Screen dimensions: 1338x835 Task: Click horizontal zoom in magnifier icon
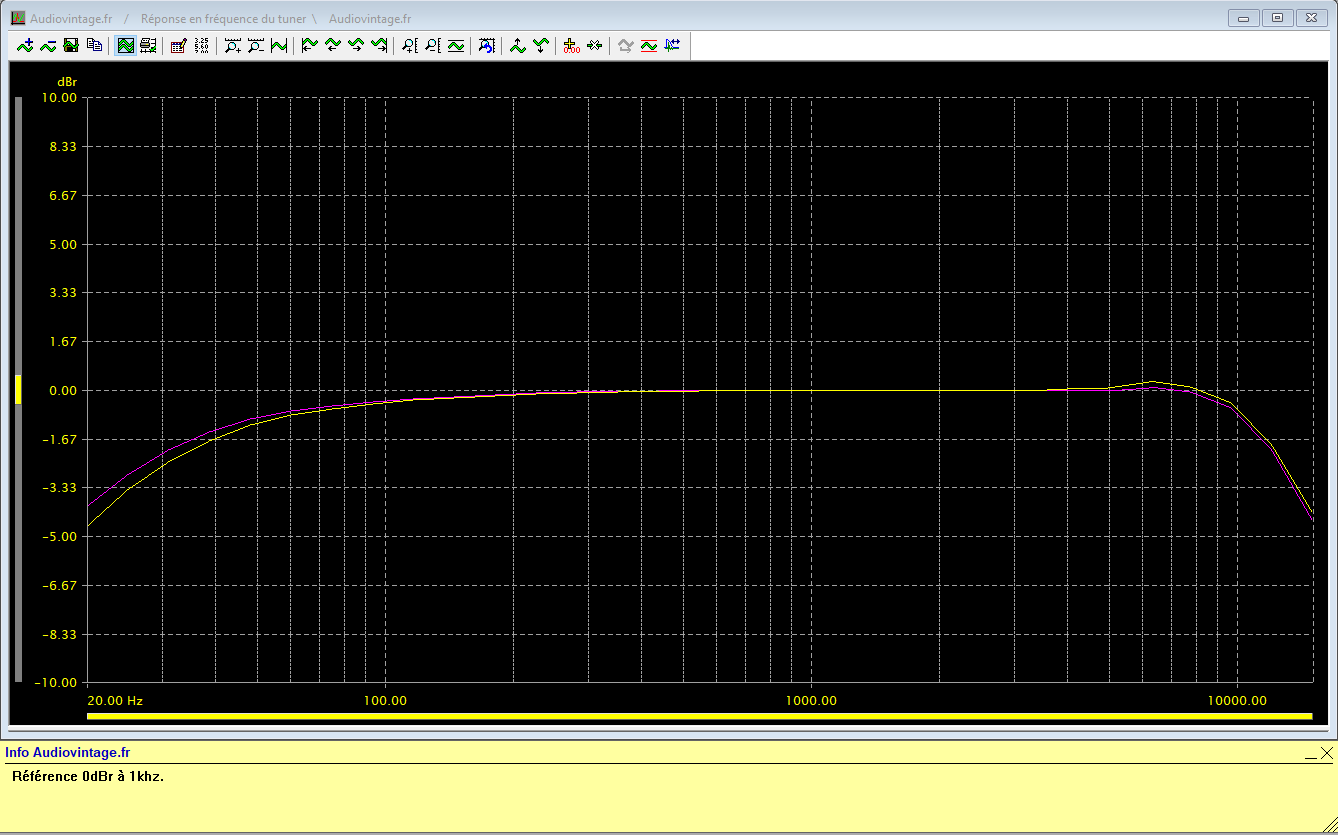pos(232,45)
